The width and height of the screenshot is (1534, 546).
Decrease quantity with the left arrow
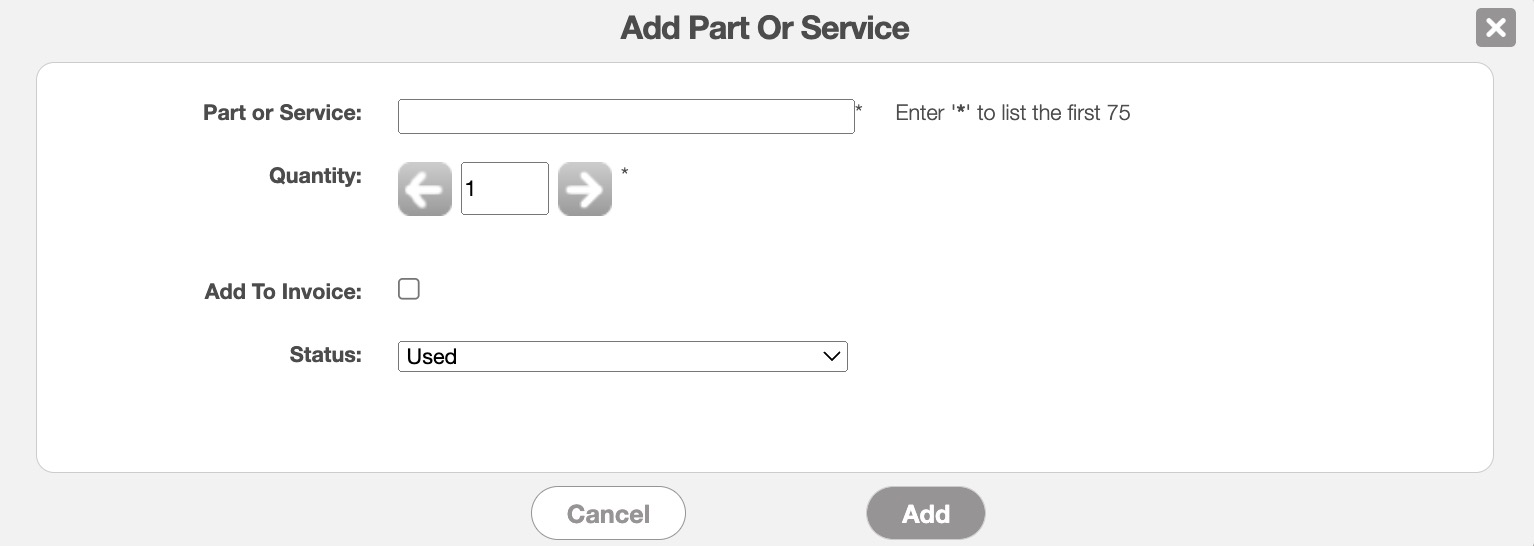[425, 189]
